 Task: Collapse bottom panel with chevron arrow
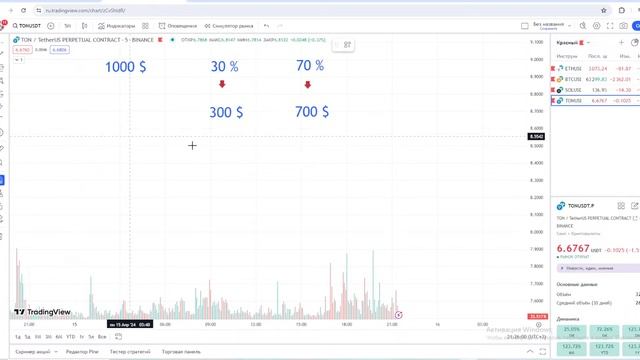530,351
